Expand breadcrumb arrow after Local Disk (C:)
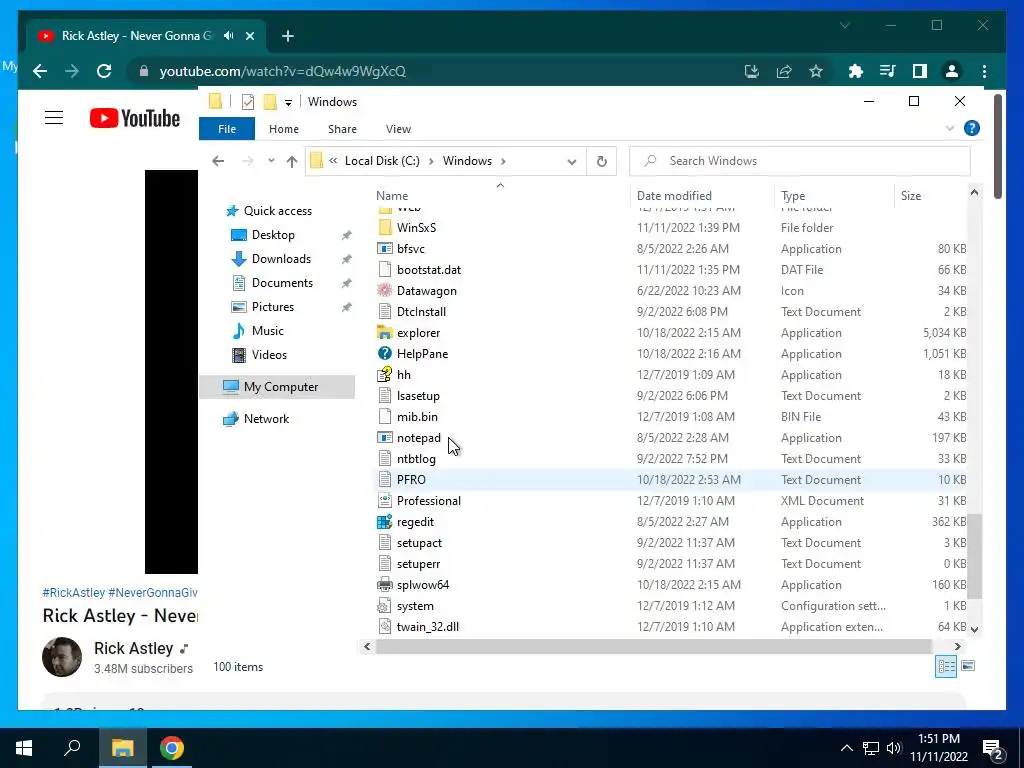The height and width of the screenshot is (768, 1024). tap(431, 161)
